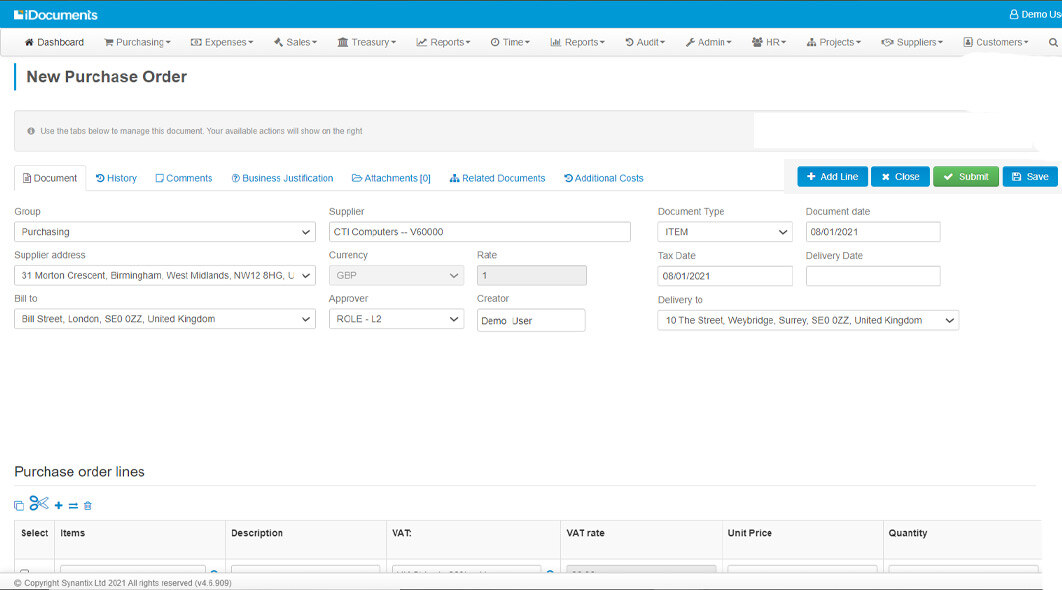Open the Treasury menu
Image resolution: width=1062 pixels, height=590 pixels.
point(366,42)
